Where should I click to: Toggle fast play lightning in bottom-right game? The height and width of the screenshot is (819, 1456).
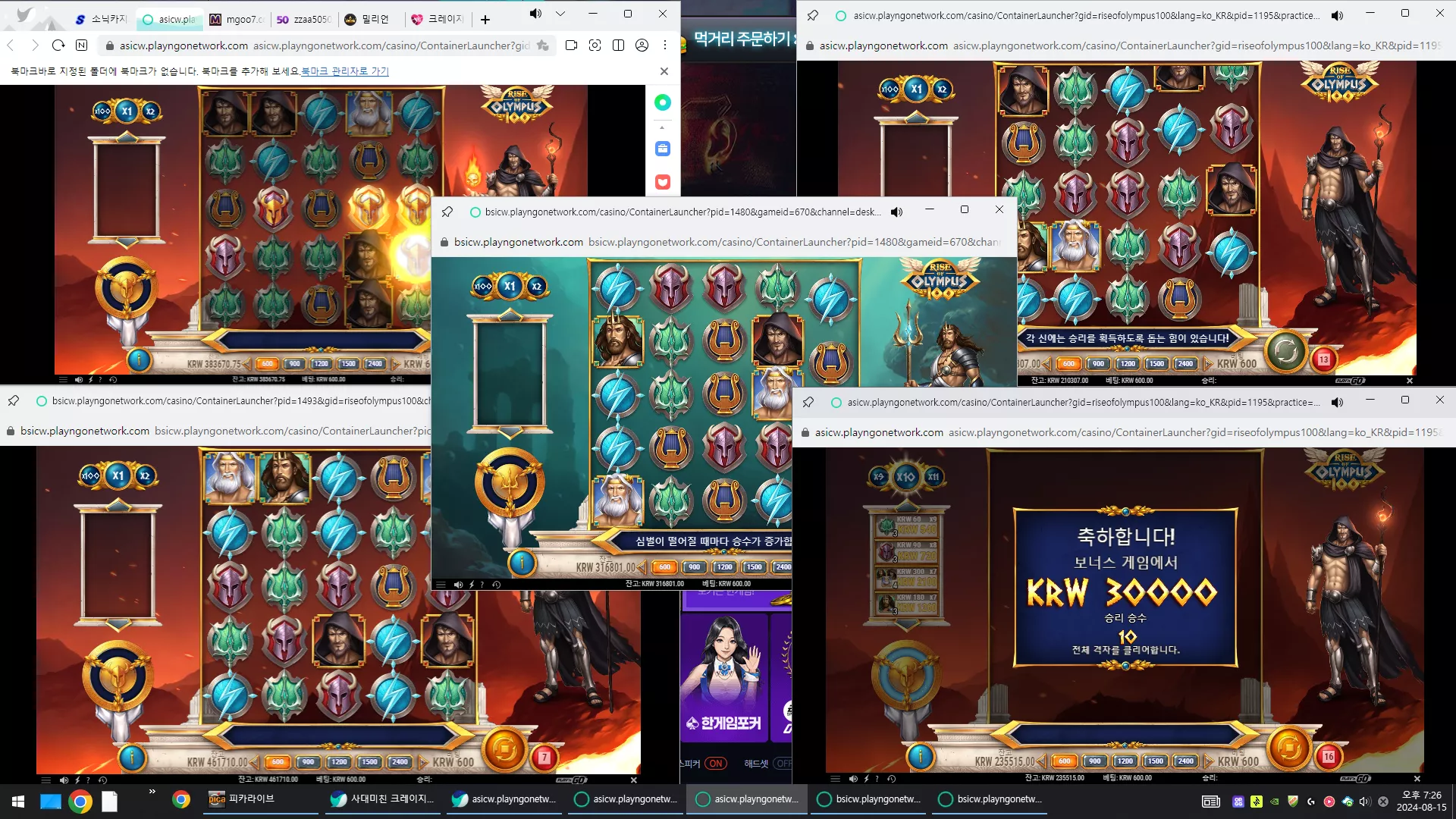(866, 779)
